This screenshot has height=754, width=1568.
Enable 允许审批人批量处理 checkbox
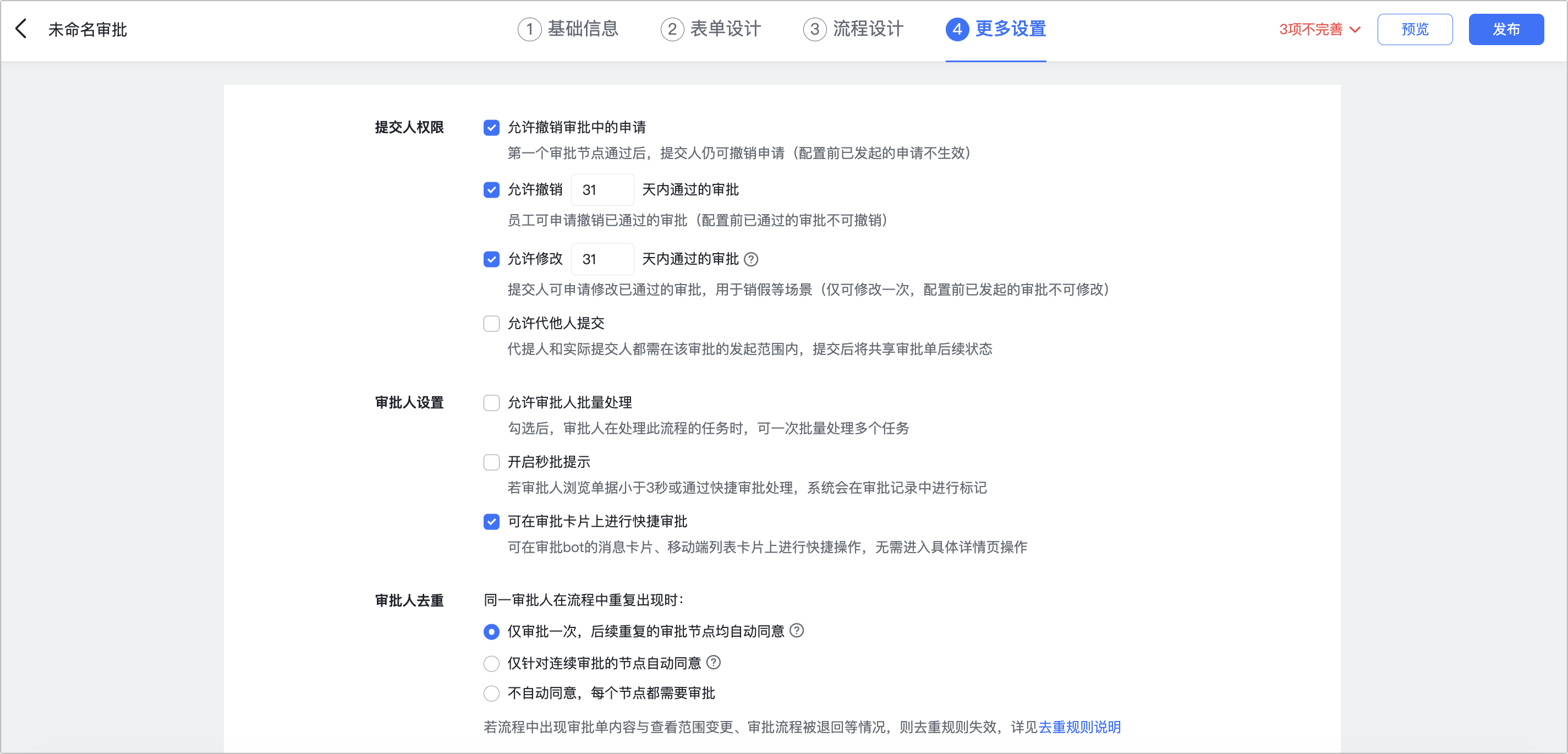[491, 403]
